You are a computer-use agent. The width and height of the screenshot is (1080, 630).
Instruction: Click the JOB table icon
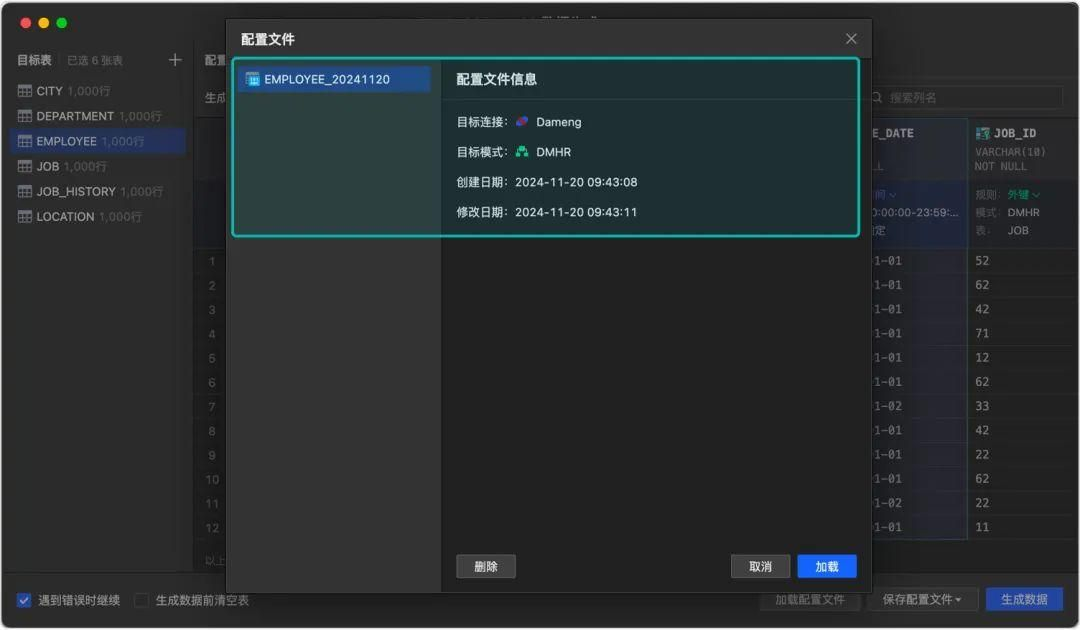25,166
